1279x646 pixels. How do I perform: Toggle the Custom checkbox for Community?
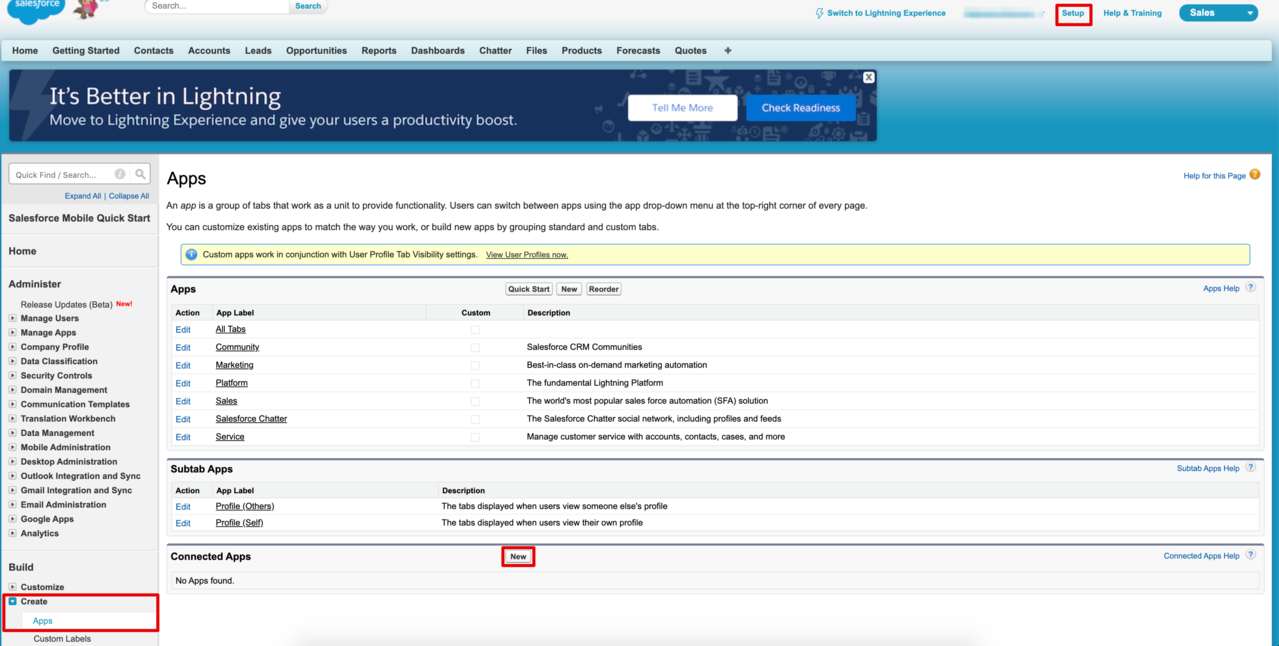[x=475, y=347]
